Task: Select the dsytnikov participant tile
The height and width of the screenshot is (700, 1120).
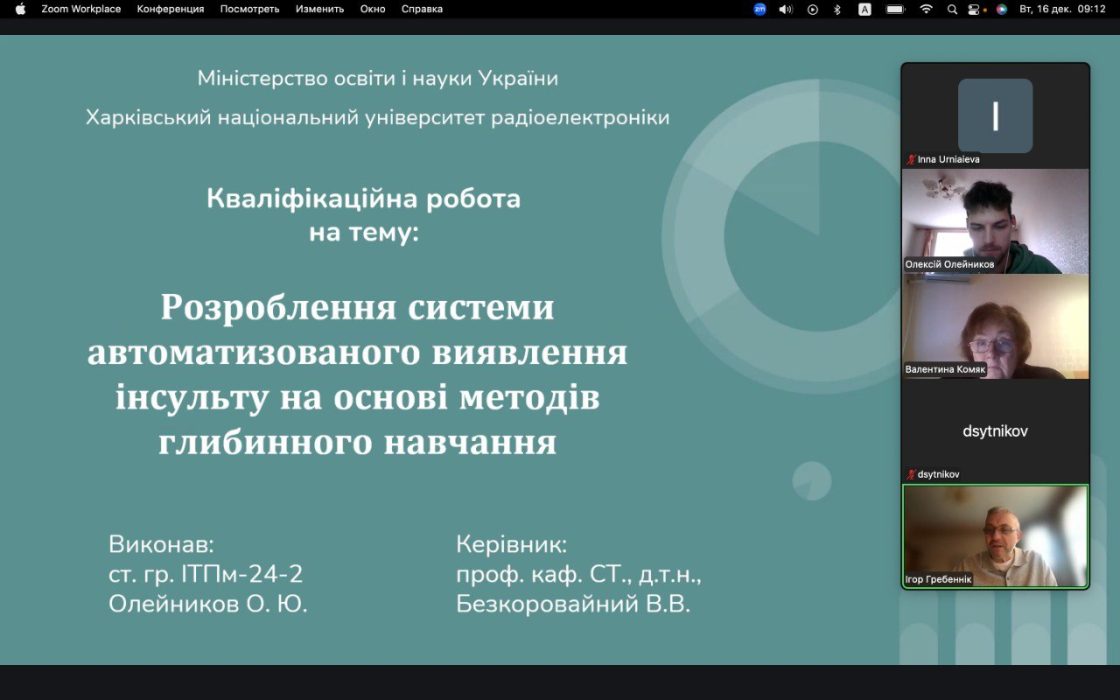Action: (995, 431)
